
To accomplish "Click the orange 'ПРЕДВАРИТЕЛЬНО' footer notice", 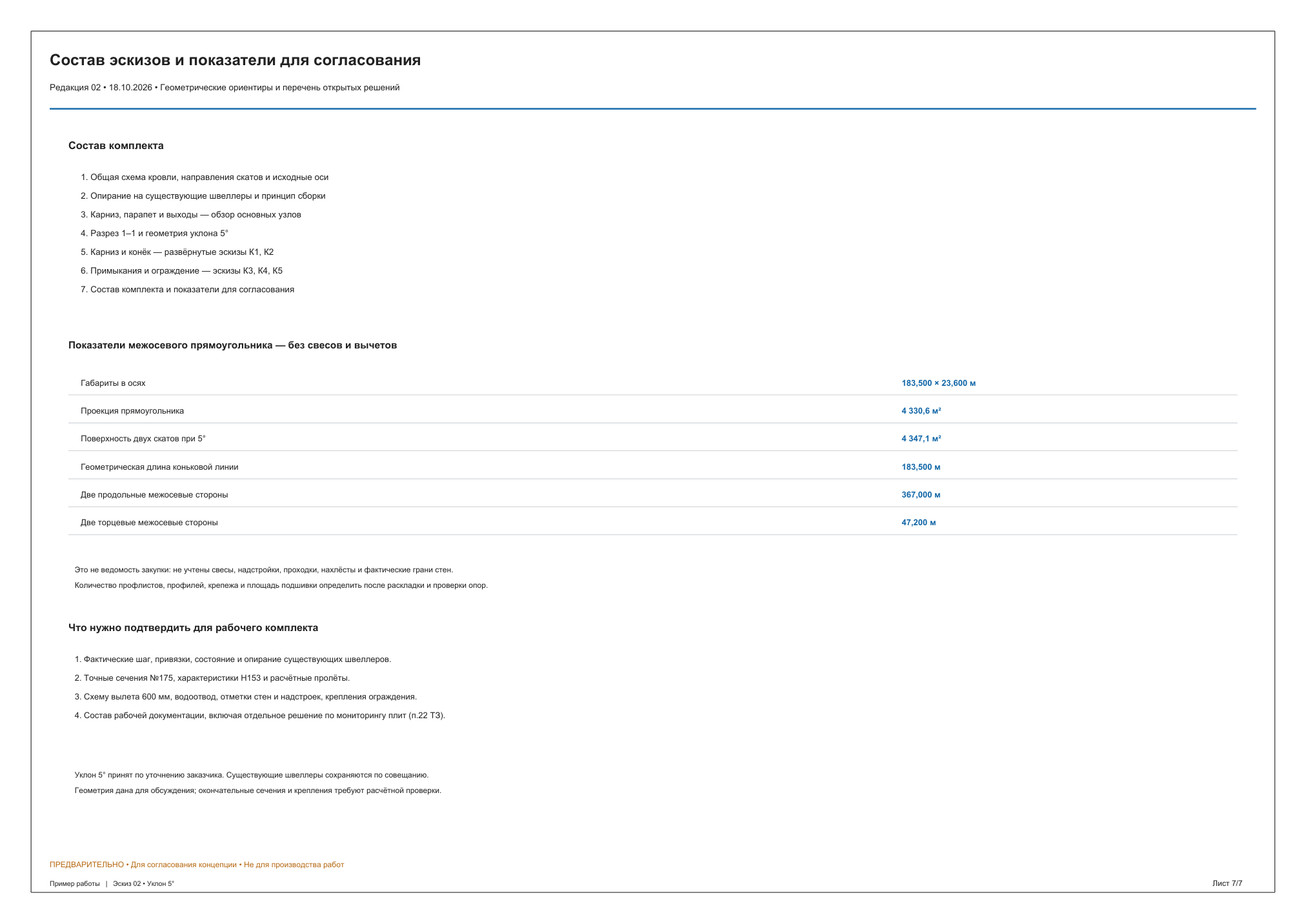I will point(197,865).
